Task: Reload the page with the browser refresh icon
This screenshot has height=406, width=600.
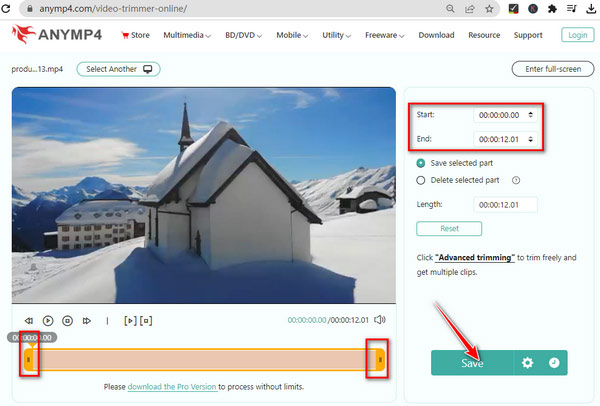Action: click(6, 8)
